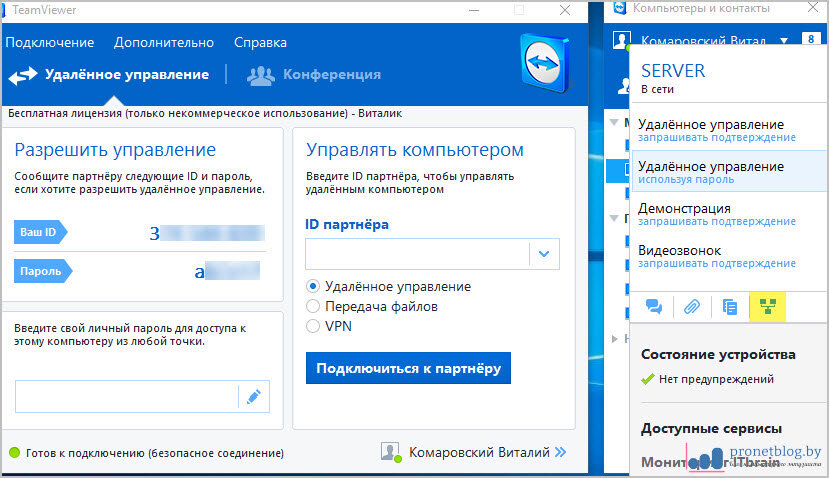
Task: Click the Нет предупреждений status text
Action: (x=716, y=379)
